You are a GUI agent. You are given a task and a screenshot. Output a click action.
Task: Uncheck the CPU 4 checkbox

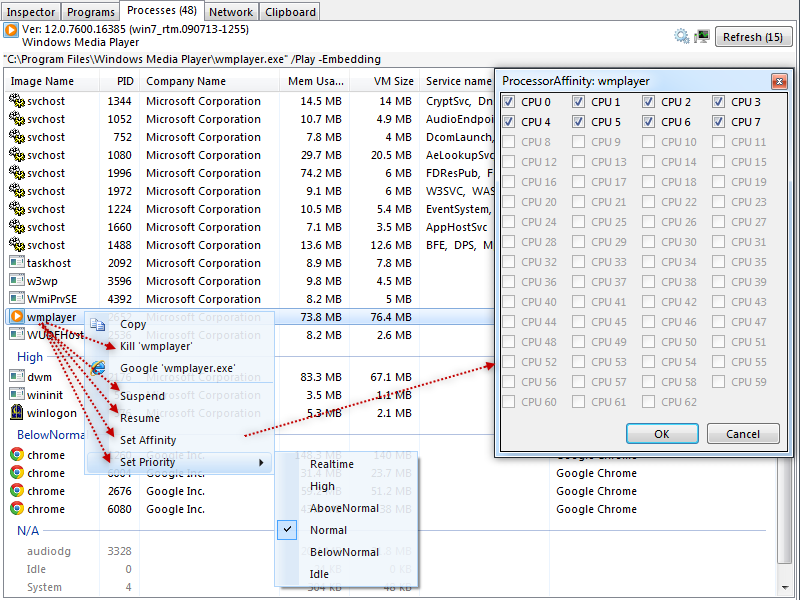509,121
